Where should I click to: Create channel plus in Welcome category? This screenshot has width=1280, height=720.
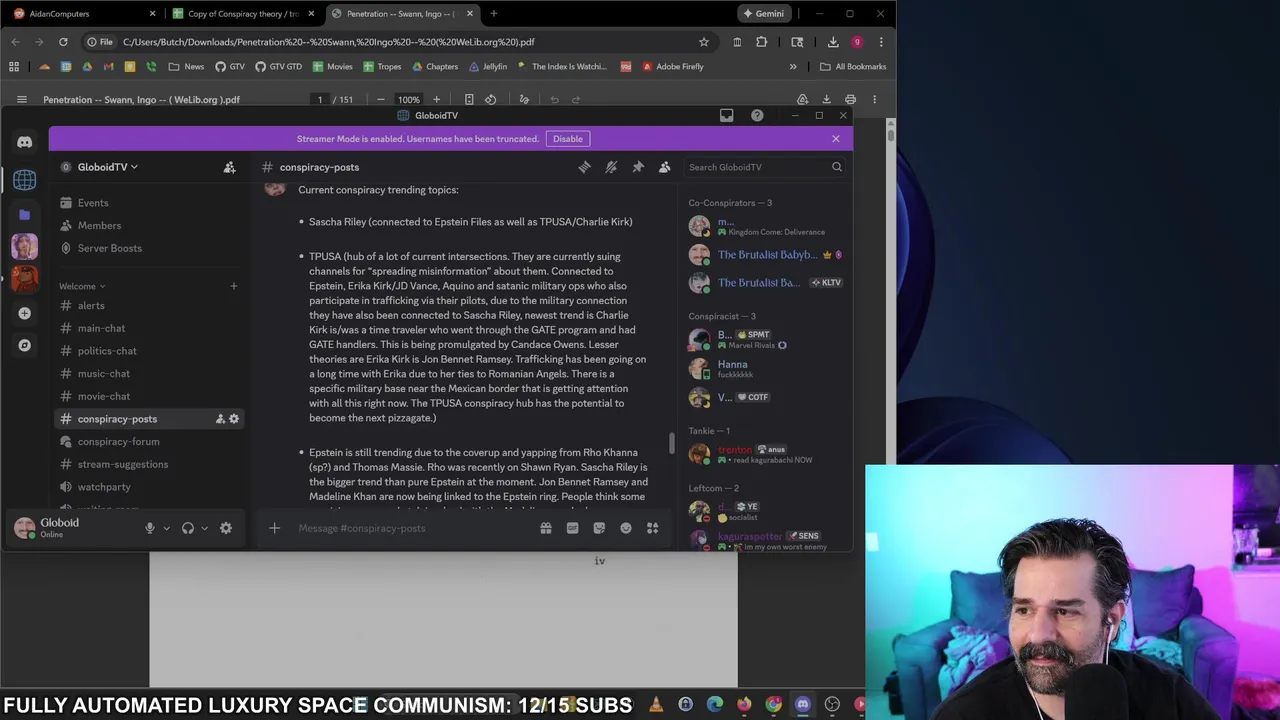click(x=234, y=286)
